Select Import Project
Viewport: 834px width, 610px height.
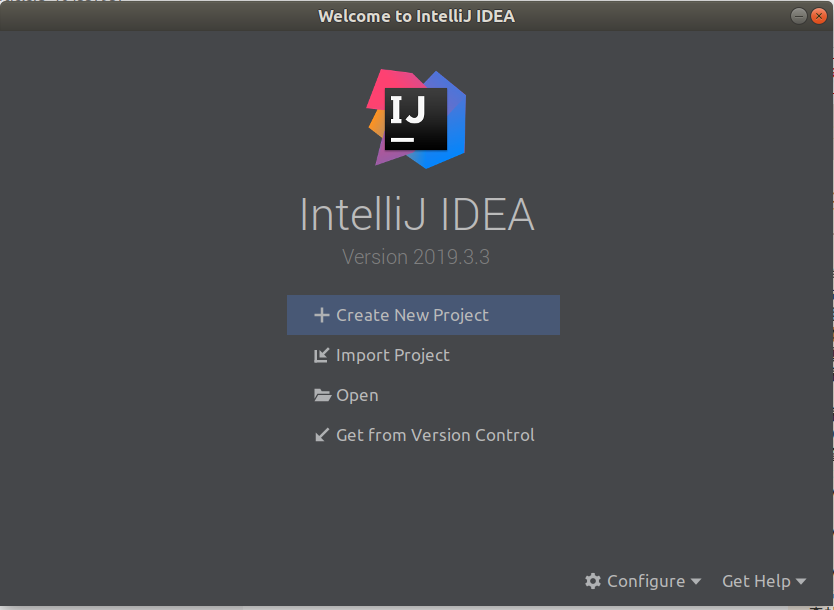[x=392, y=355]
